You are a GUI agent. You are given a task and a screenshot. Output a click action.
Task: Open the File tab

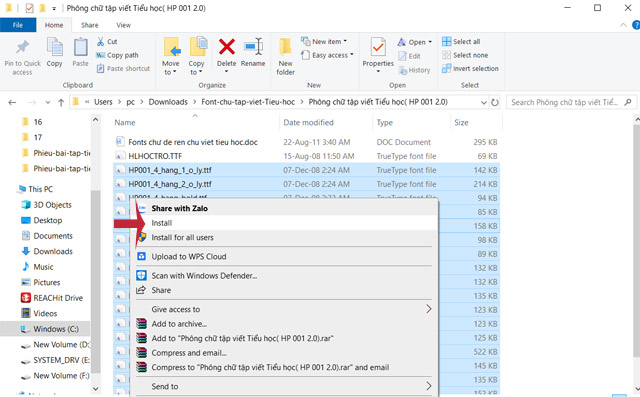pos(18,25)
